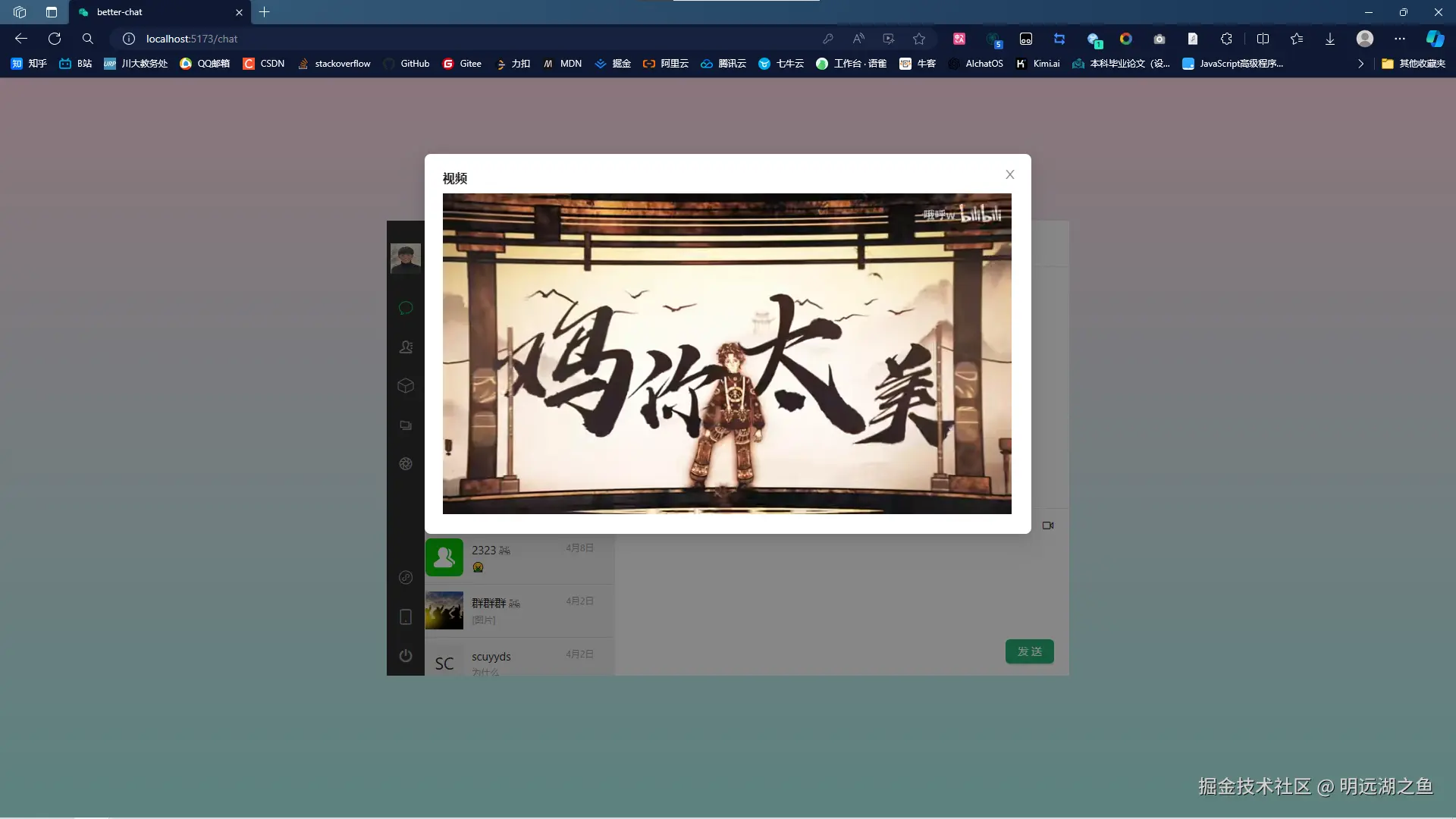
Task: Open the chat conversations panel
Action: 406,308
